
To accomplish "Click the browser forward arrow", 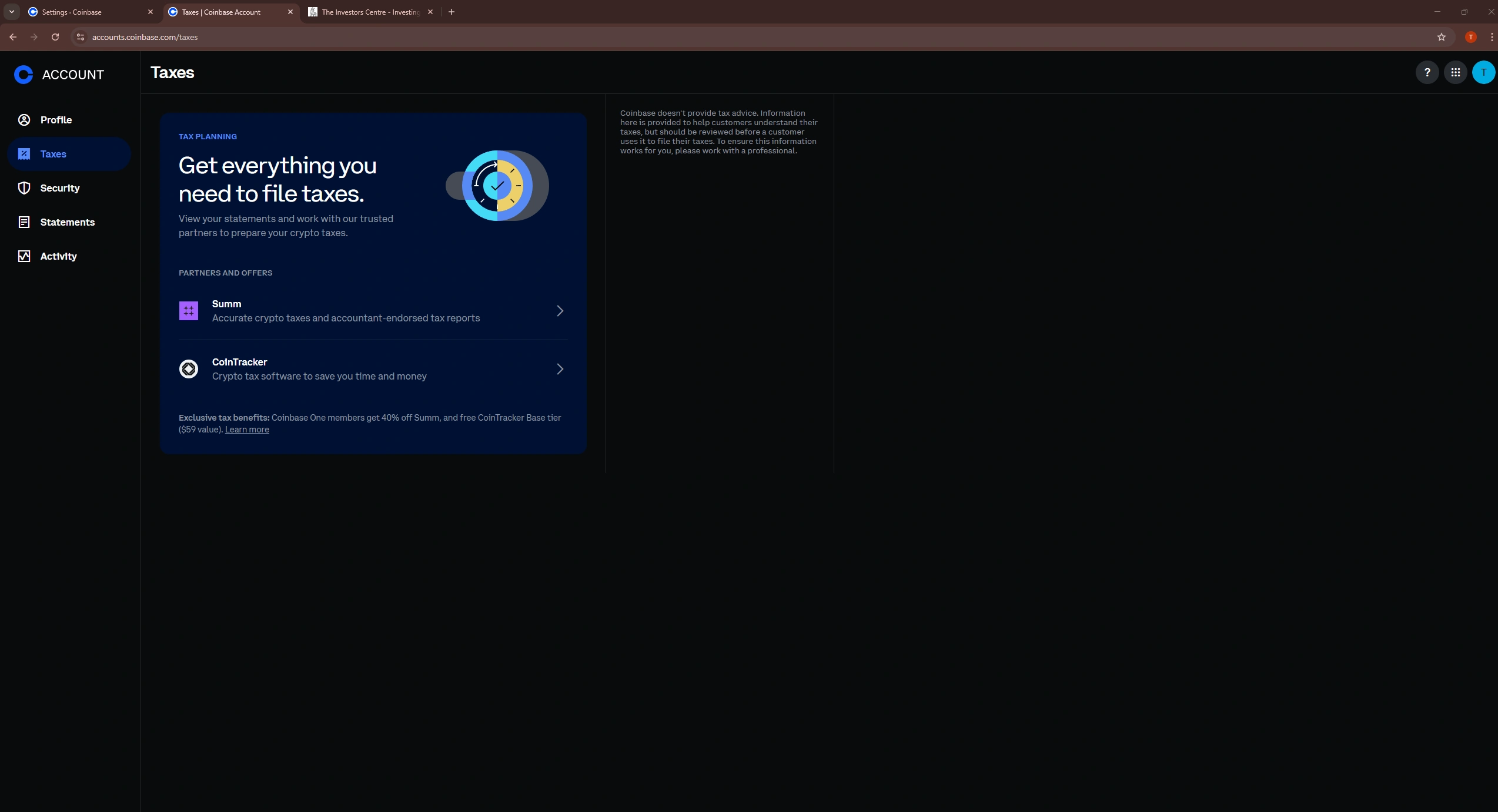I will click(34, 37).
